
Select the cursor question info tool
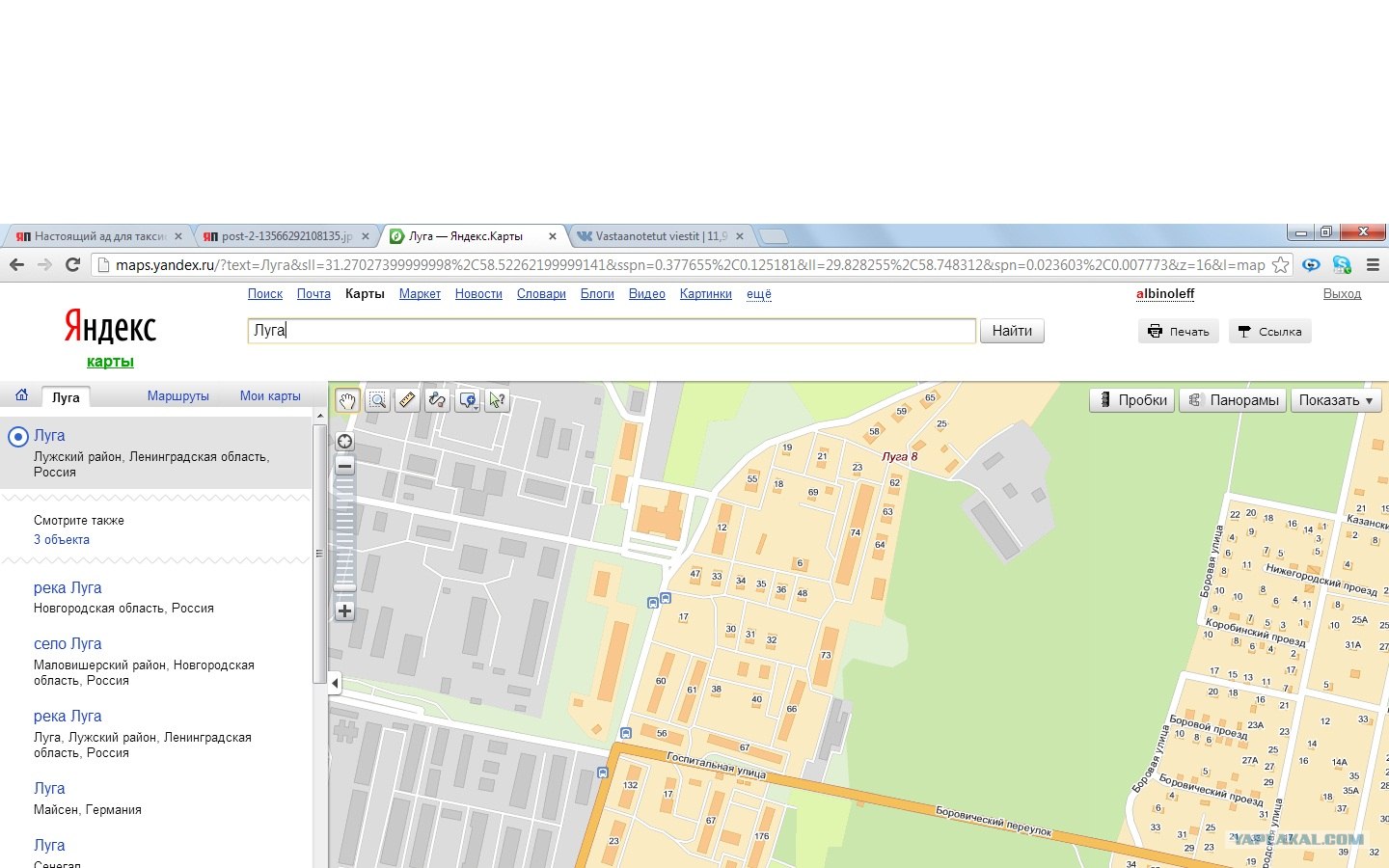tap(497, 400)
